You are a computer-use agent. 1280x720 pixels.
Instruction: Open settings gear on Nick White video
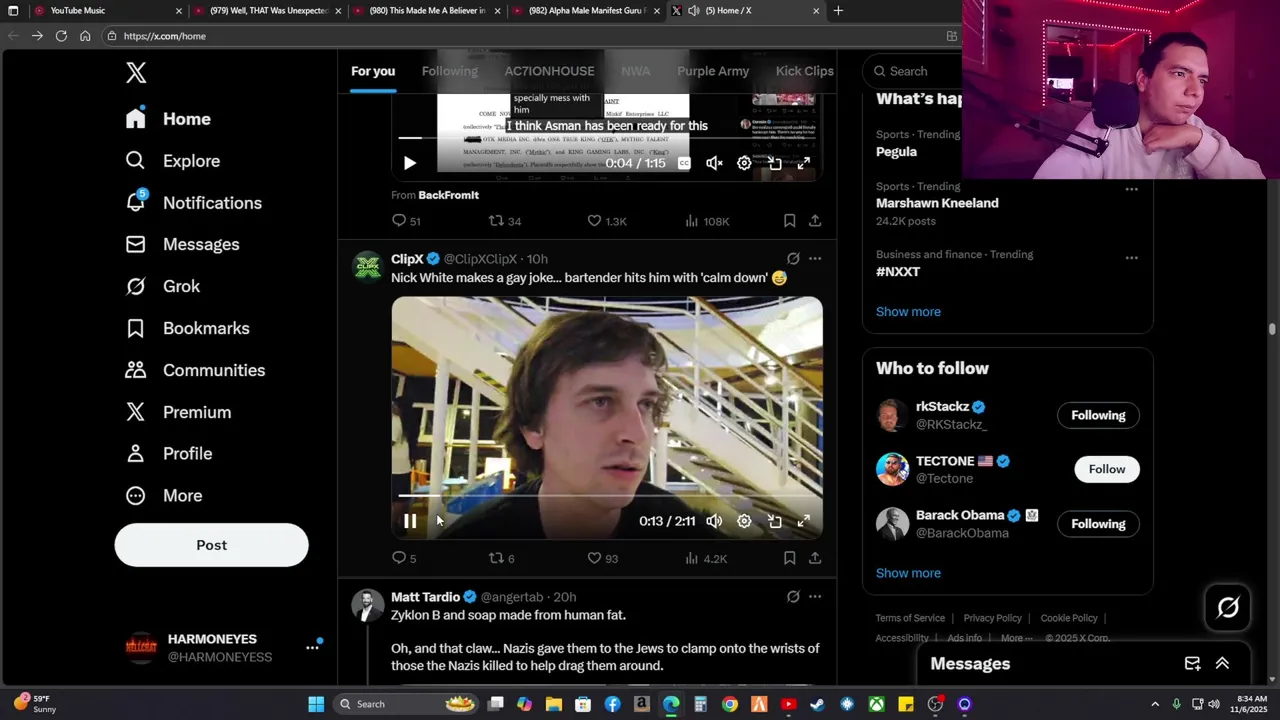(744, 521)
